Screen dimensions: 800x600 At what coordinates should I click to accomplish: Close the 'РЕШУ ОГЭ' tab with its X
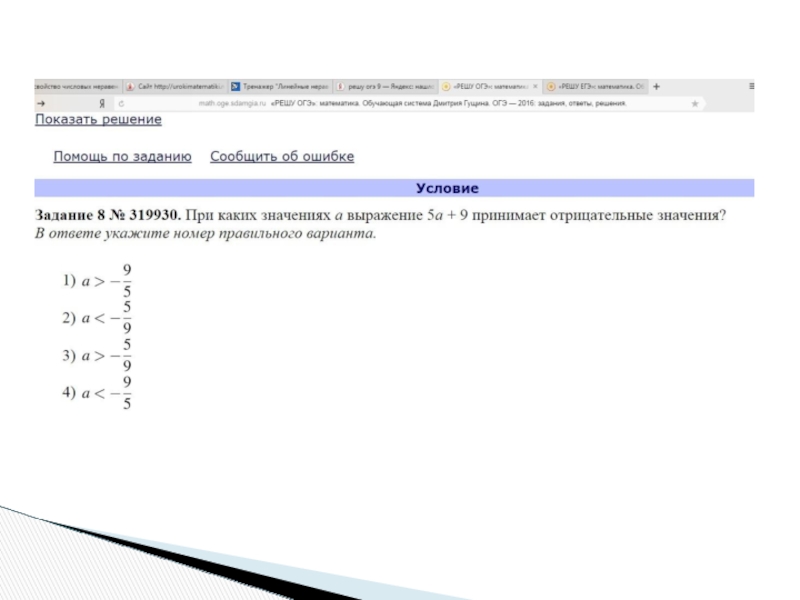(535, 87)
